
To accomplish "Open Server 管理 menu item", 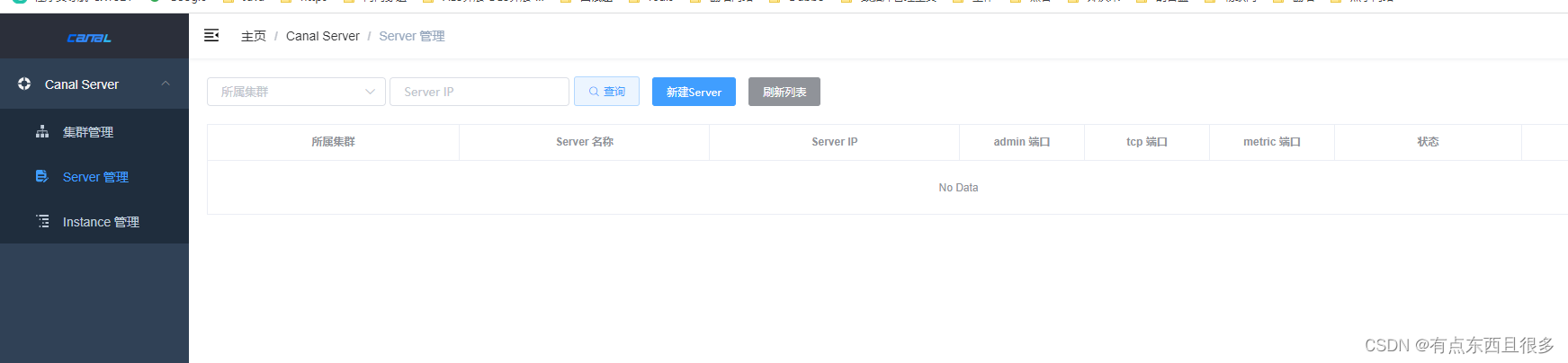I will (x=94, y=177).
